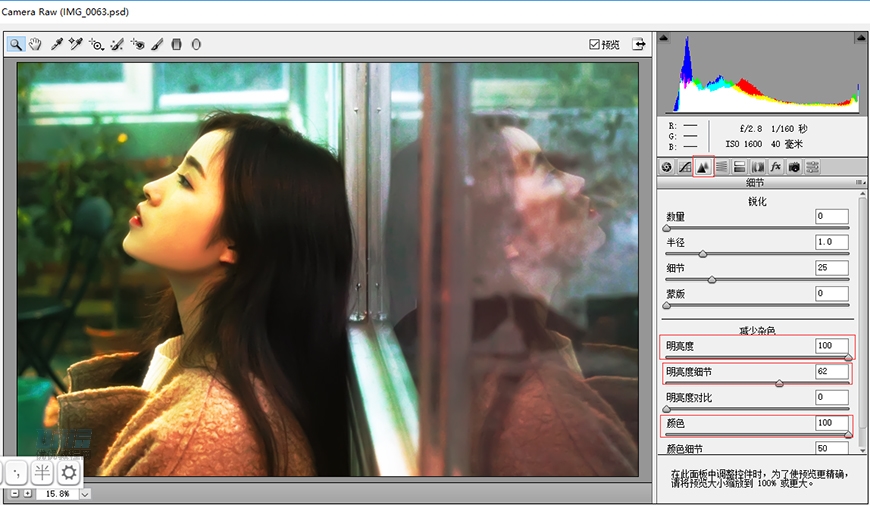The width and height of the screenshot is (870, 505).
Task: Open the 细节 panel flyout menu
Action: [859, 183]
